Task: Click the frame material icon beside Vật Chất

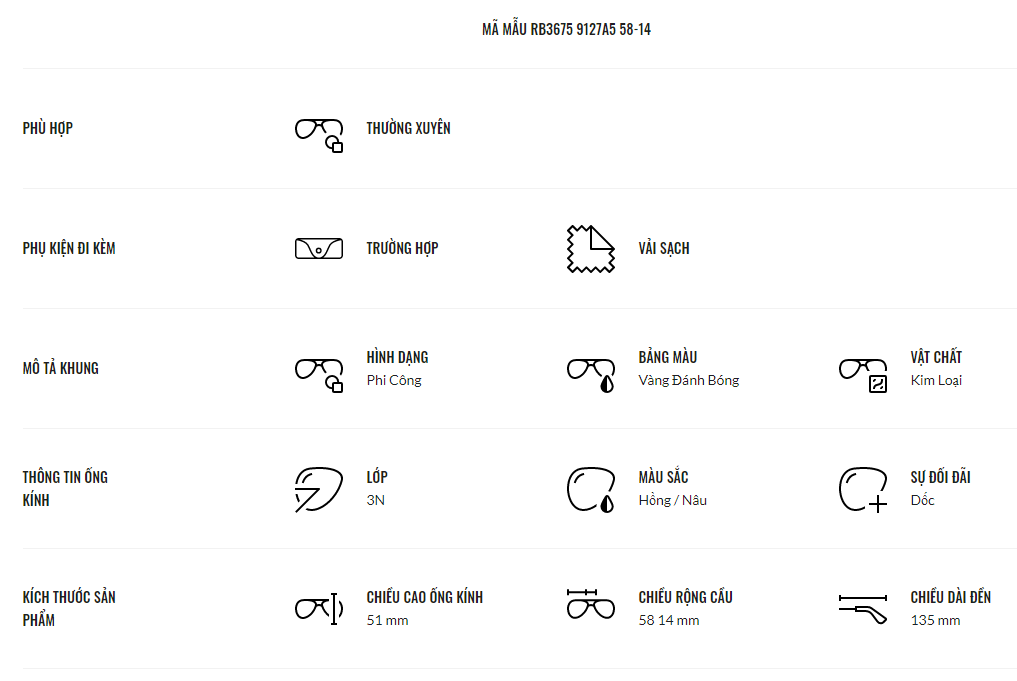Action: click(863, 373)
